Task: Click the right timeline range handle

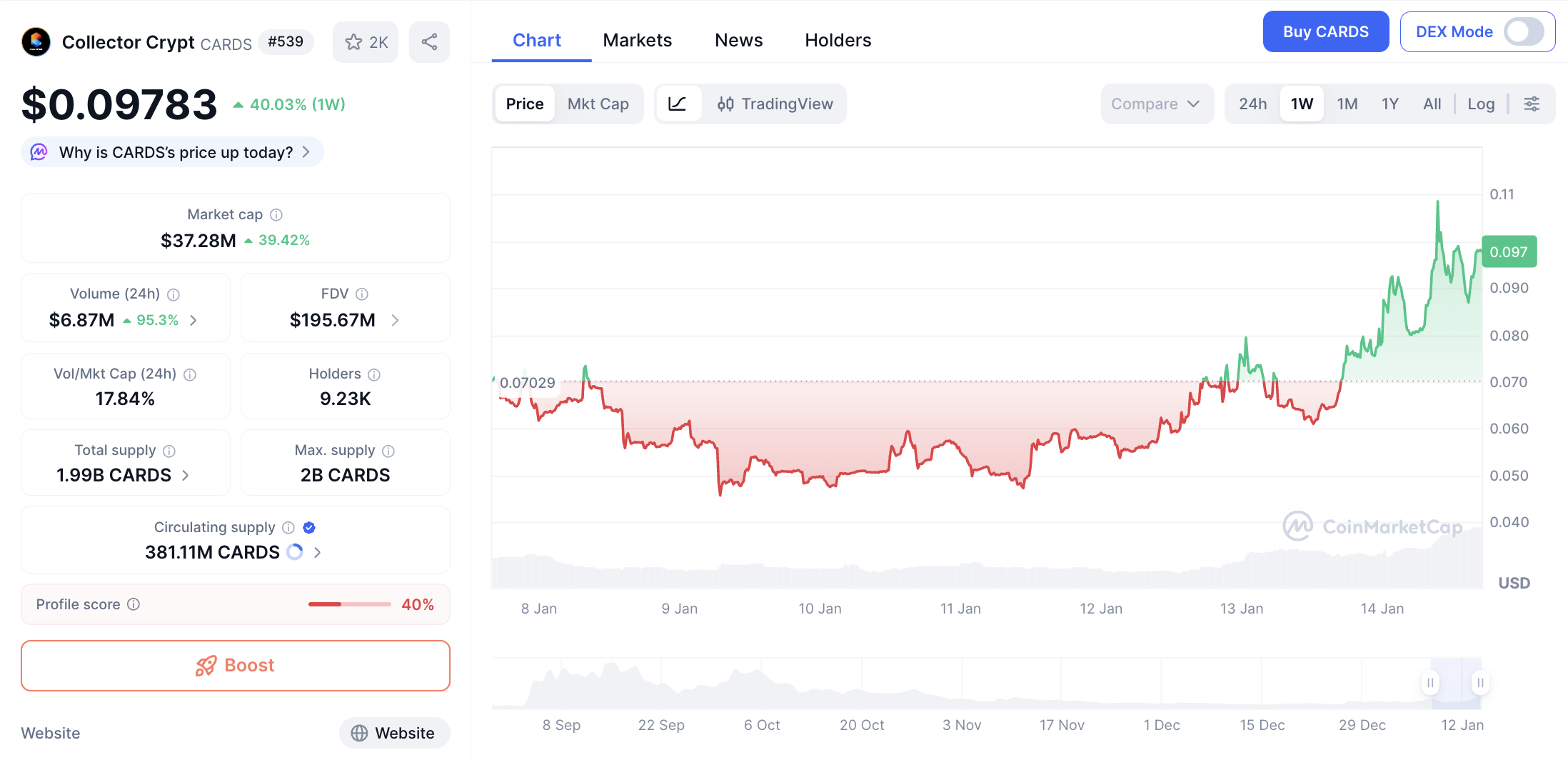Action: coord(1480,683)
